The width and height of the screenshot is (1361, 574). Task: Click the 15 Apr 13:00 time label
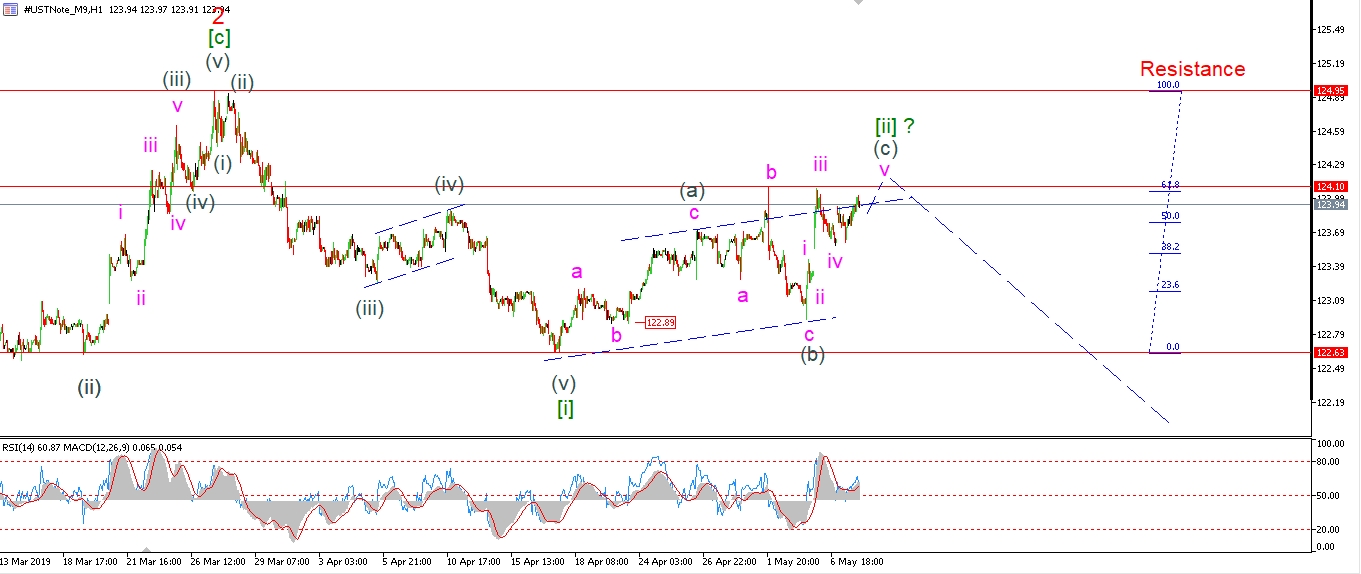coord(539,562)
